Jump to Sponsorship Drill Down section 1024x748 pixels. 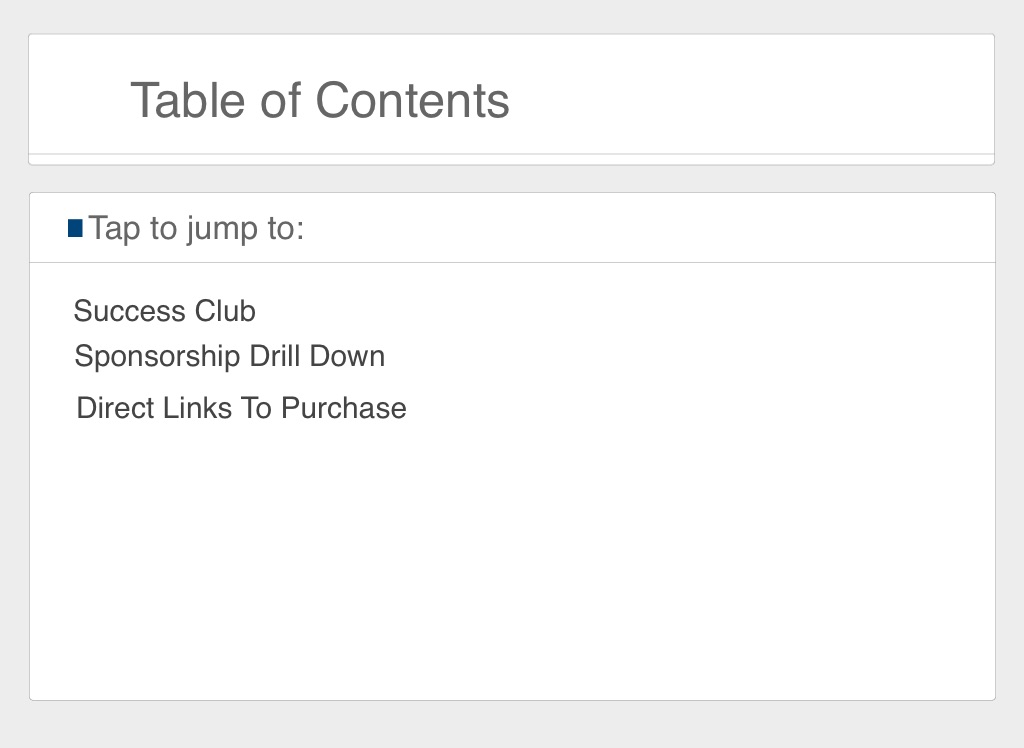click(x=230, y=356)
